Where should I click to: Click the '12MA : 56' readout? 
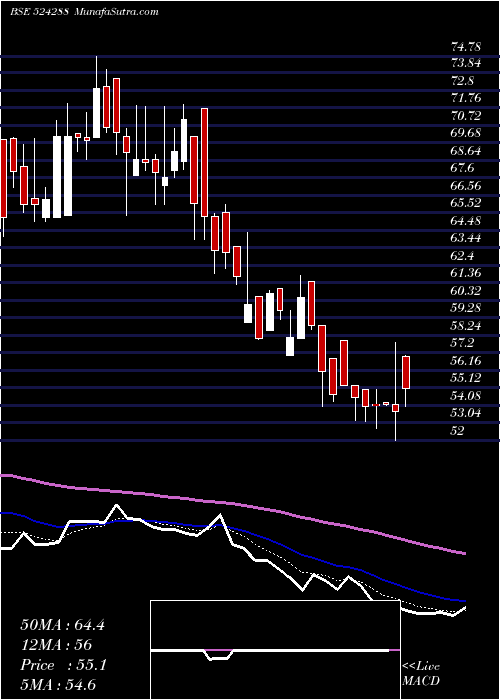[x=56, y=645]
